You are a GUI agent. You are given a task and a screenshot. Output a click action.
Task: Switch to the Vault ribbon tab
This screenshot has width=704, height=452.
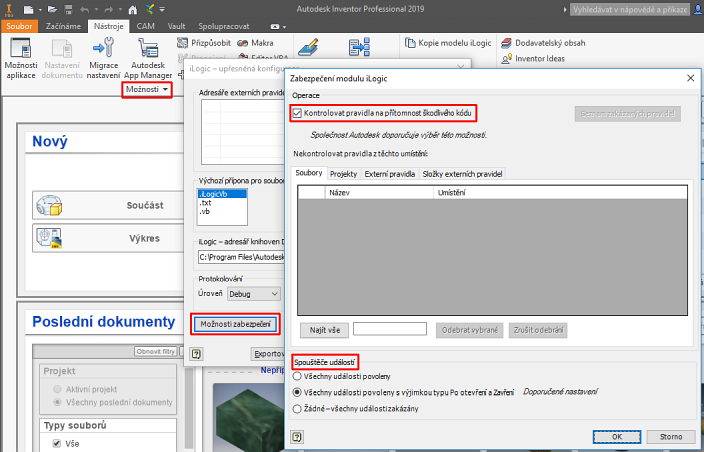[x=176, y=26]
